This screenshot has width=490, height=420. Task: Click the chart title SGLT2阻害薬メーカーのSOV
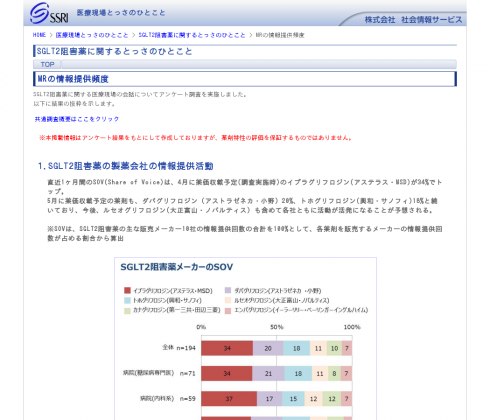[x=177, y=267]
